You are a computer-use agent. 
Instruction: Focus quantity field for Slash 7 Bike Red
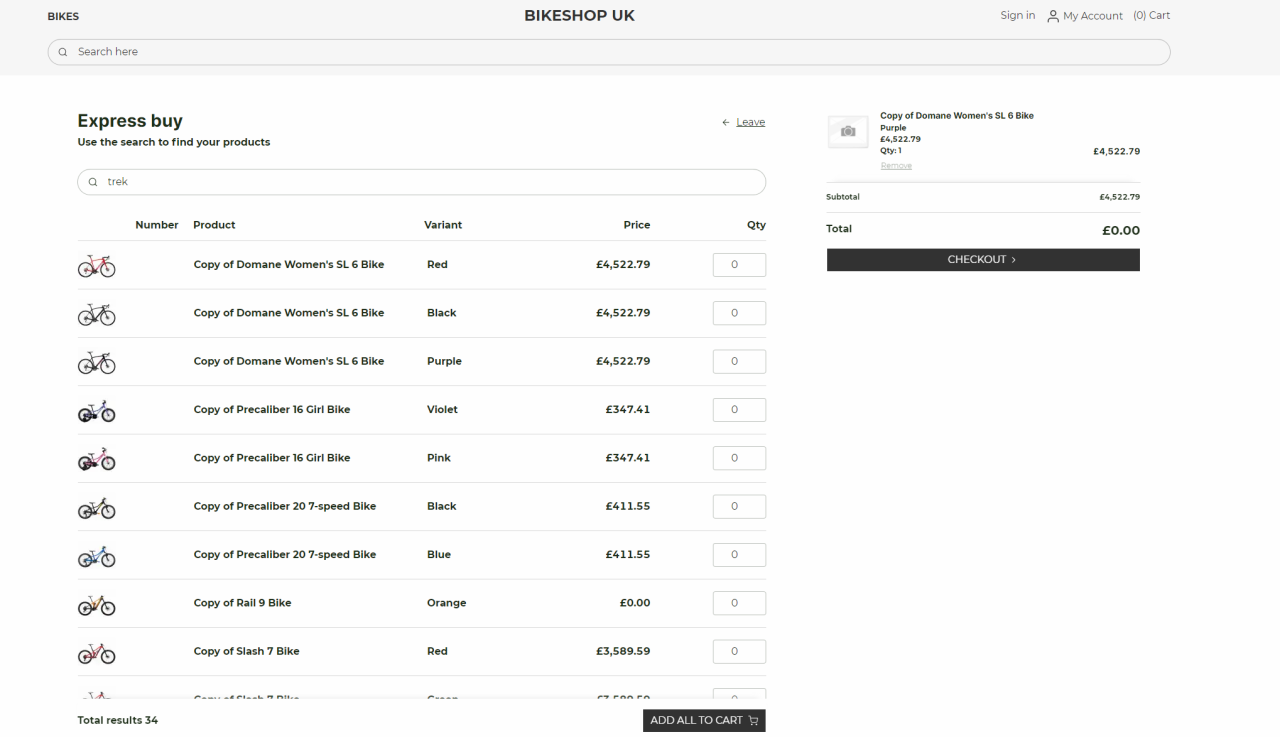coord(738,652)
